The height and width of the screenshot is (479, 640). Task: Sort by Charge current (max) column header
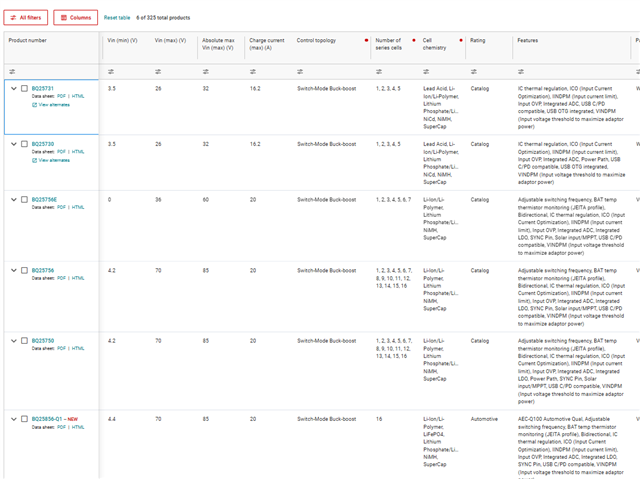click(x=267, y=44)
